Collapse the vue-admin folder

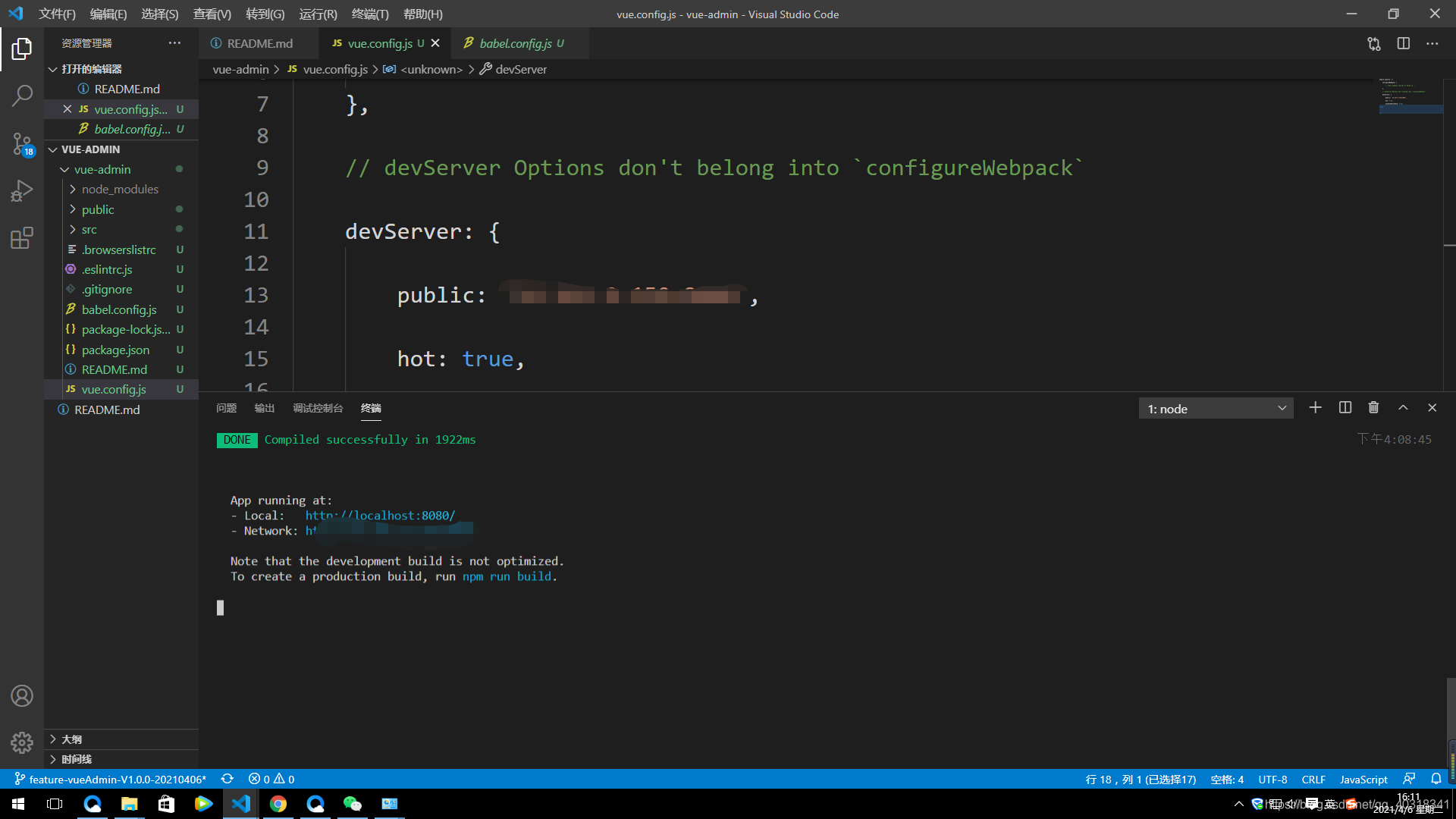pos(102,170)
